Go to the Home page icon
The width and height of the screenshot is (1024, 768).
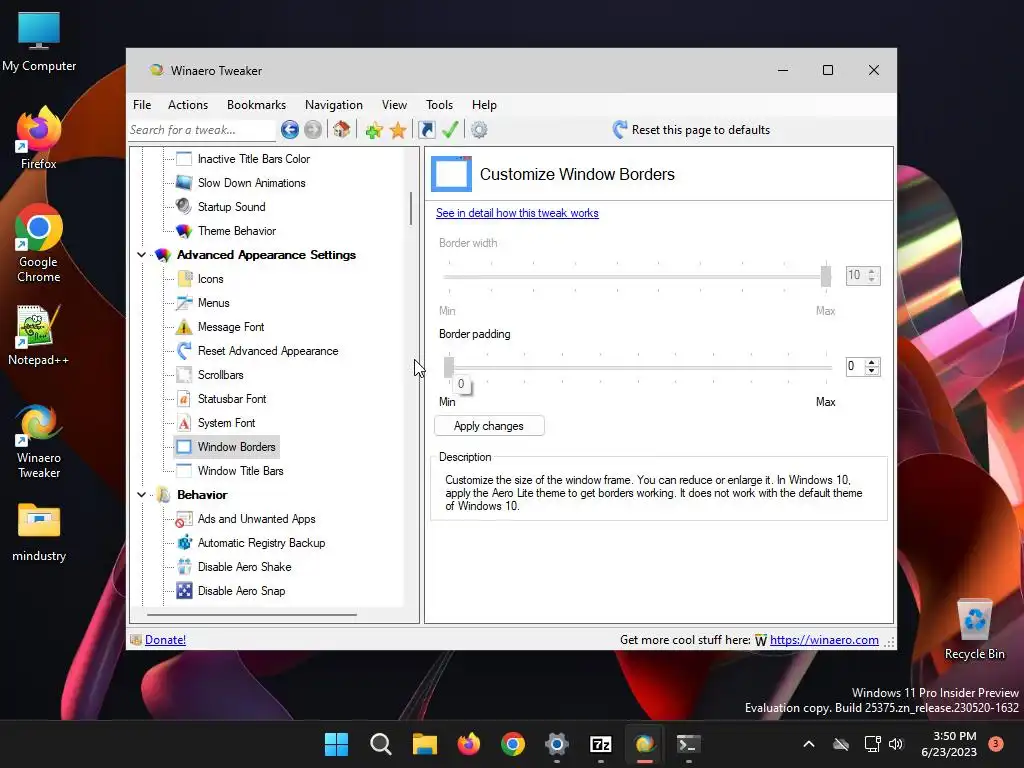[342, 129]
